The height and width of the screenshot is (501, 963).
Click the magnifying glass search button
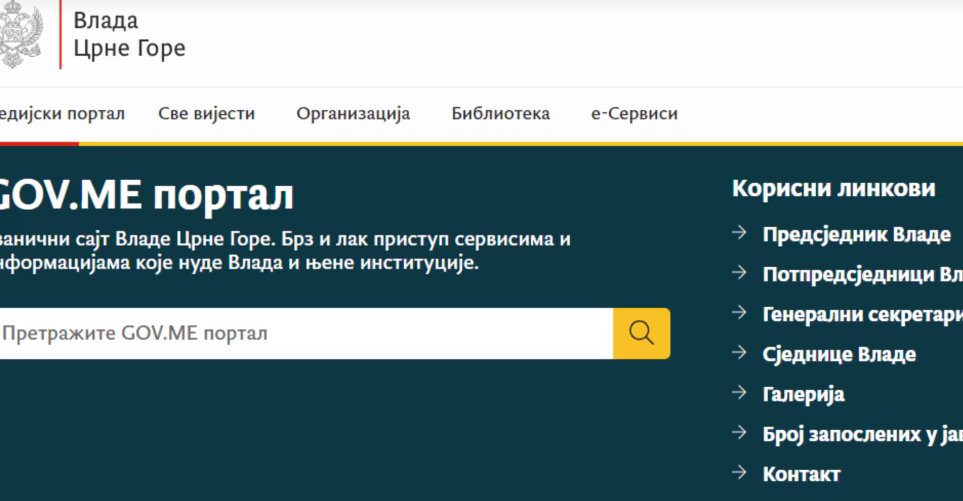pyautogui.click(x=641, y=333)
